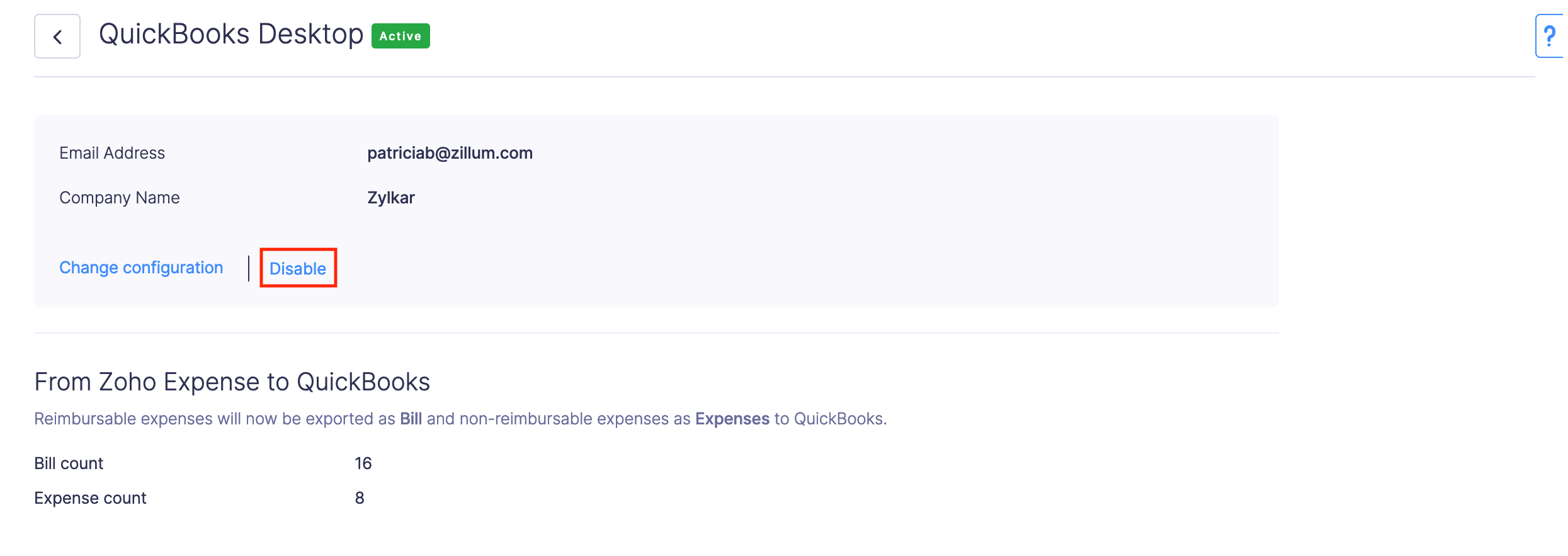
Task: Click the bold word Expenses in the description
Action: pyautogui.click(x=732, y=419)
